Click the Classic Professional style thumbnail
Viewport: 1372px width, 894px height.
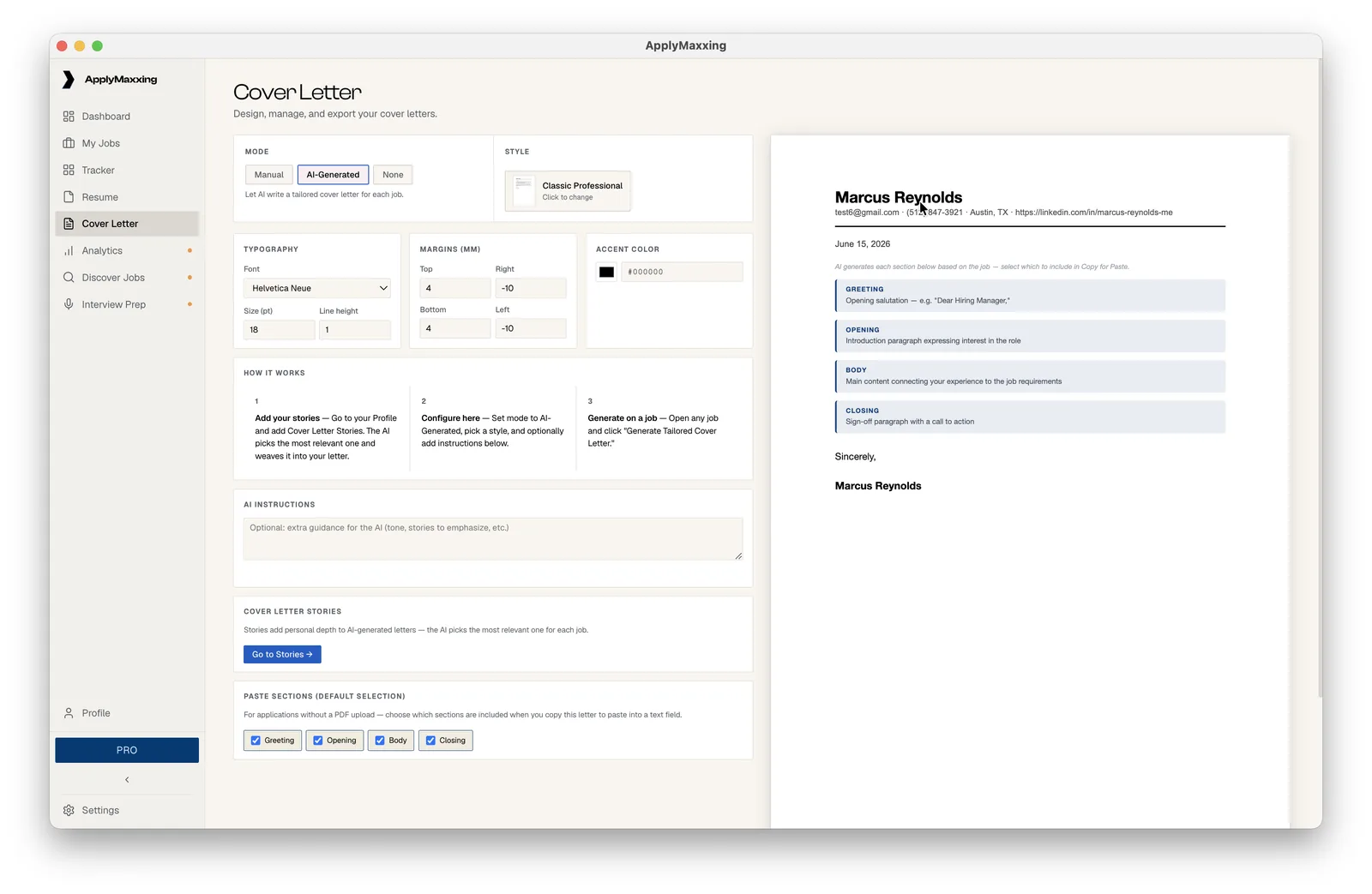point(524,191)
